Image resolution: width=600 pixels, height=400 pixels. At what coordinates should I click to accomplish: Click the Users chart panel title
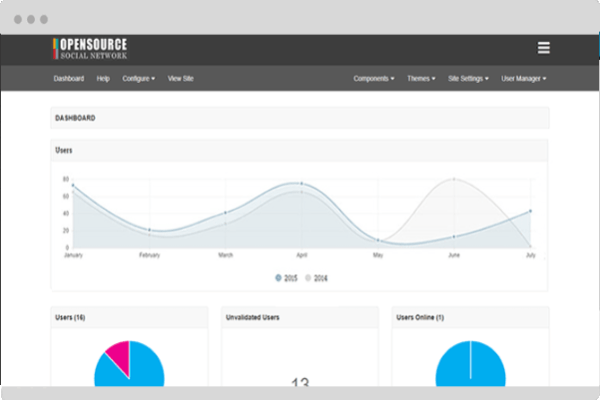[64, 150]
